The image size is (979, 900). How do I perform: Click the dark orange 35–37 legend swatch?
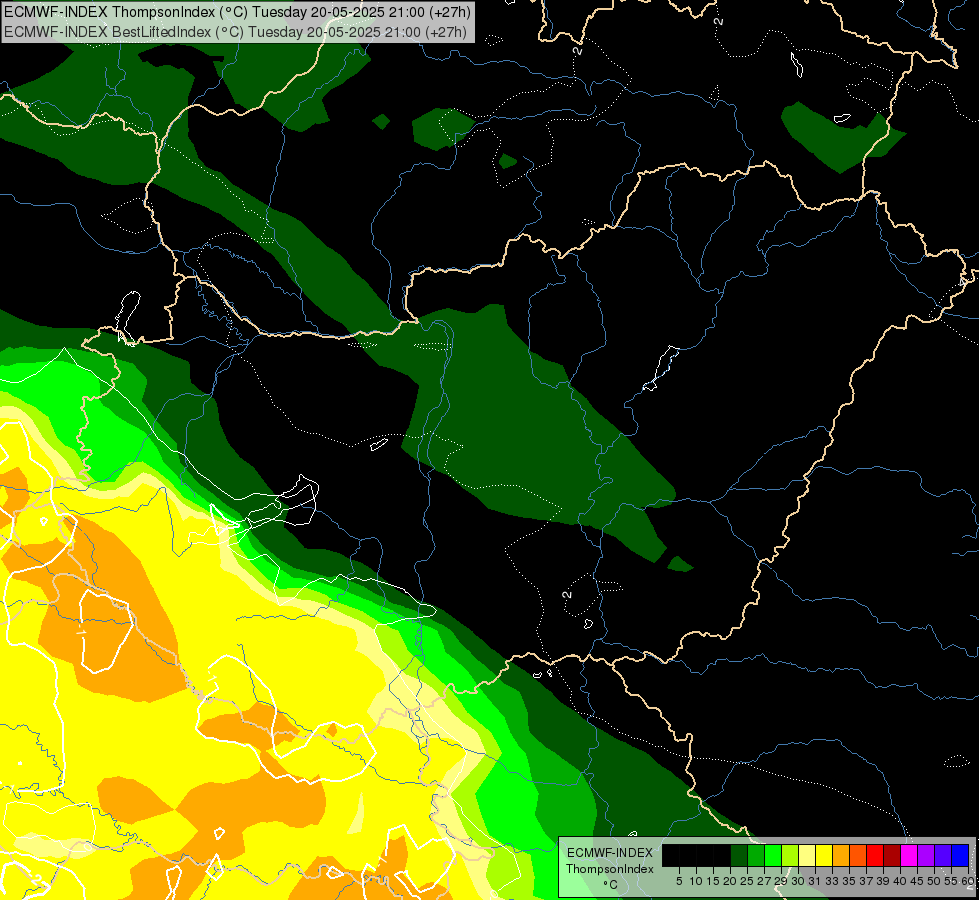click(858, 855)
